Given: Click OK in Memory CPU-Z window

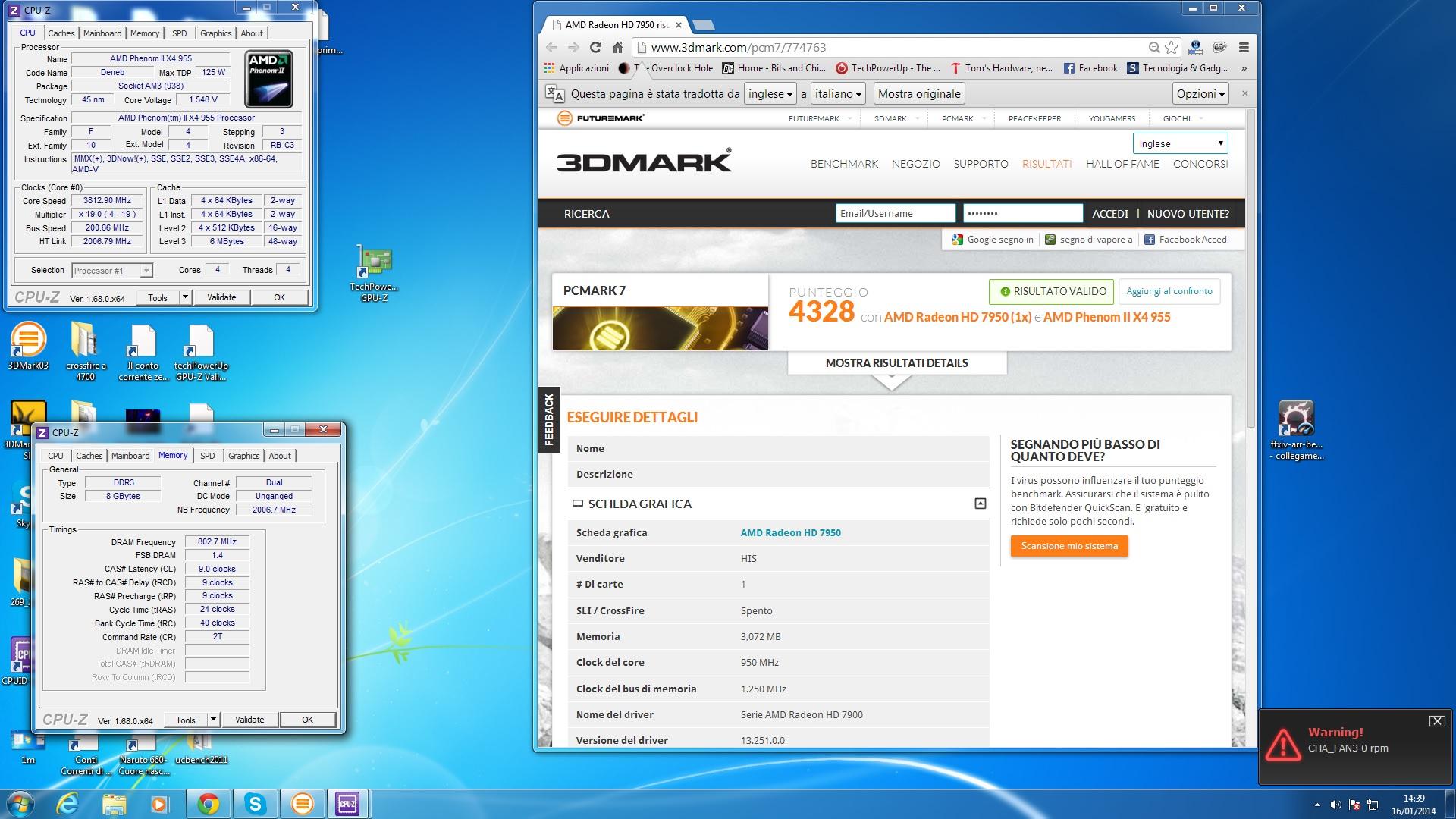Looking at the screenshot, I should (x=307, y=720).
